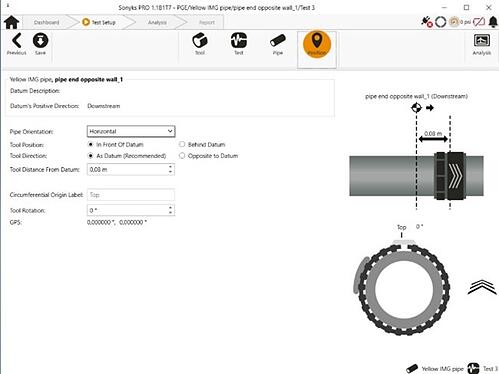This screenshot has width=499, height=374.
Task: Switch to the Test Setup tab
Action: 99,22
